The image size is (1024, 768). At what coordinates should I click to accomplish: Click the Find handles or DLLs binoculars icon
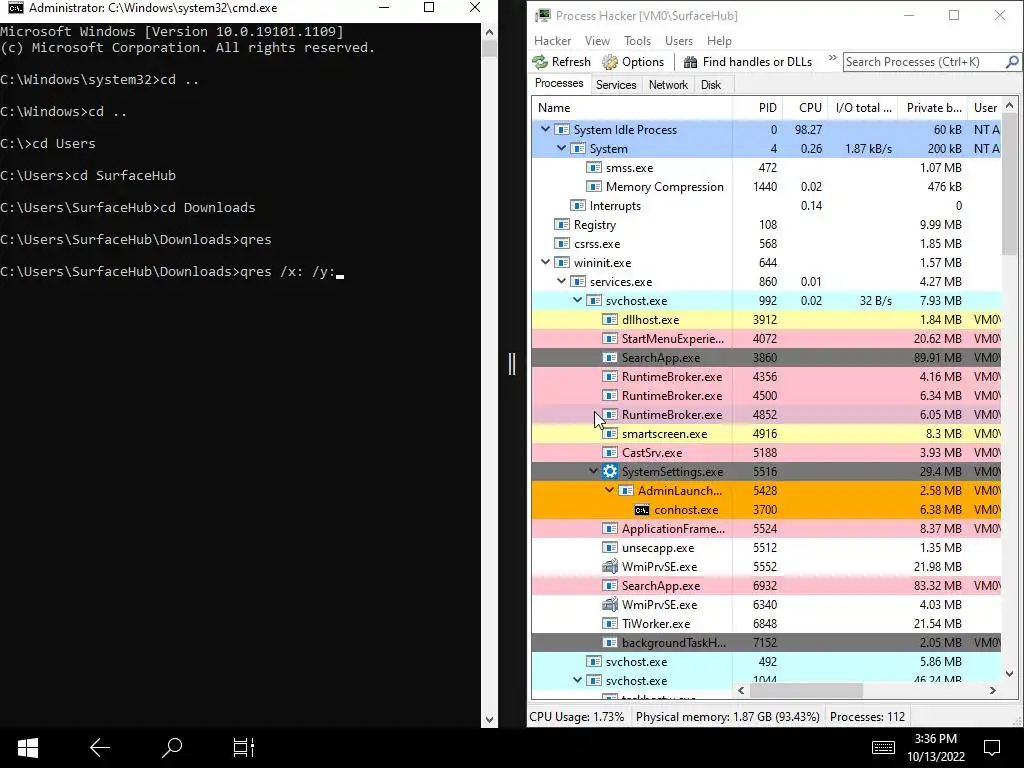click(x=690, y=62)
